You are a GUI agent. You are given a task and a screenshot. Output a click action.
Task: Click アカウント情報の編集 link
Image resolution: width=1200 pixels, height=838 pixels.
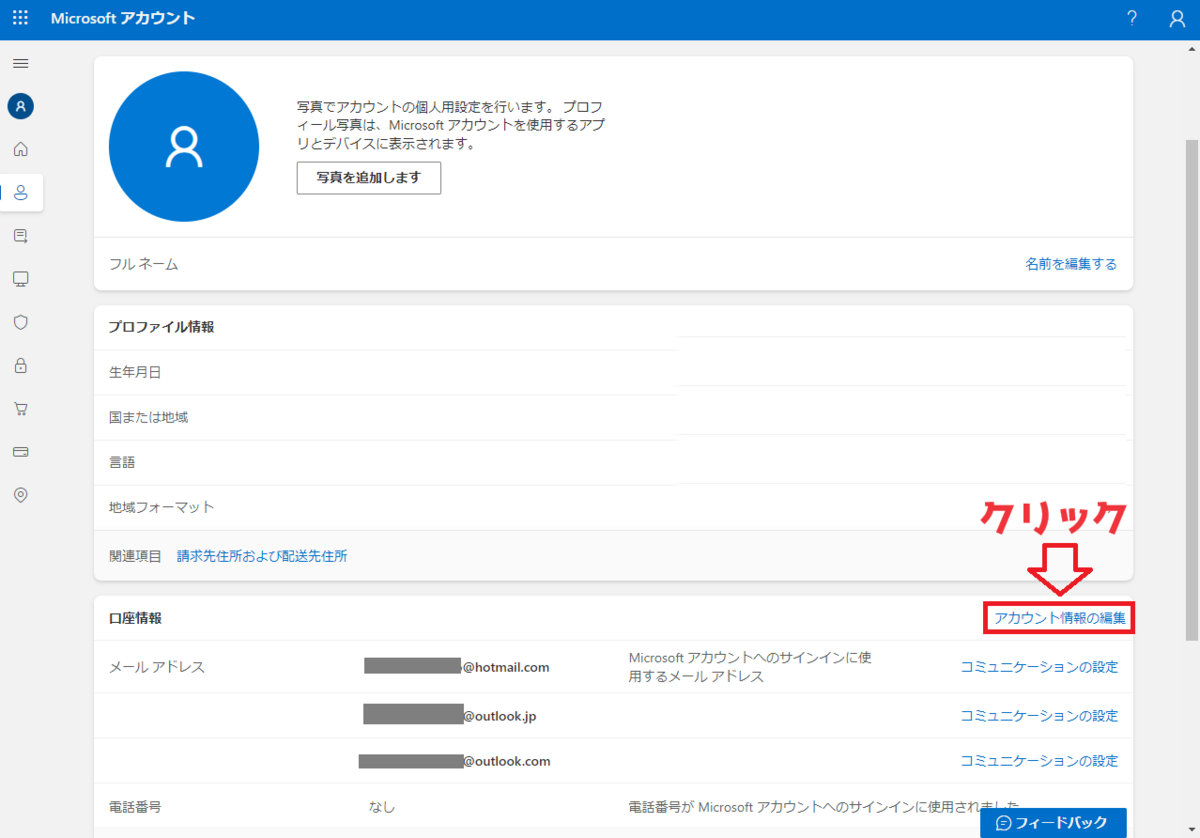pos(1060,618)
